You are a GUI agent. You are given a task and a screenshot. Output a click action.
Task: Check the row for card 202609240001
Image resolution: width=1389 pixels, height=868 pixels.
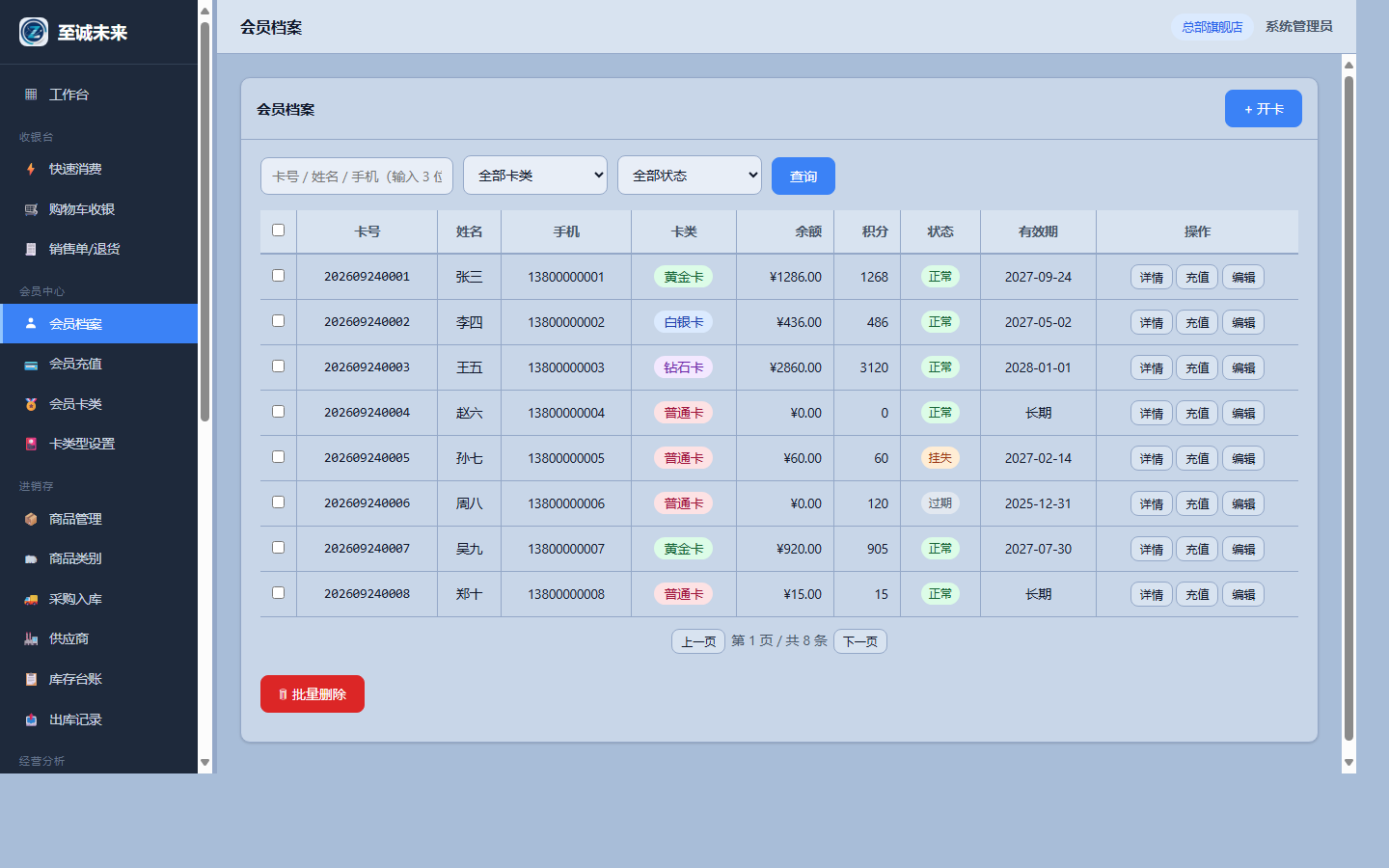[x=278, y=276]
